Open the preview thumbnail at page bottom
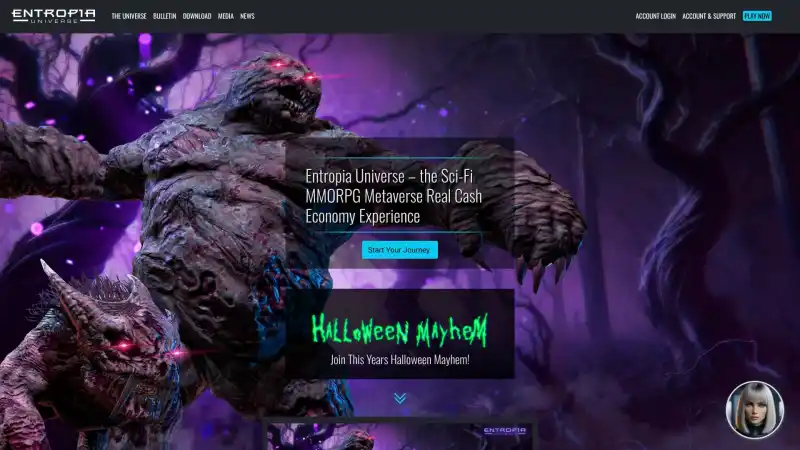 (x=398, y=436)
